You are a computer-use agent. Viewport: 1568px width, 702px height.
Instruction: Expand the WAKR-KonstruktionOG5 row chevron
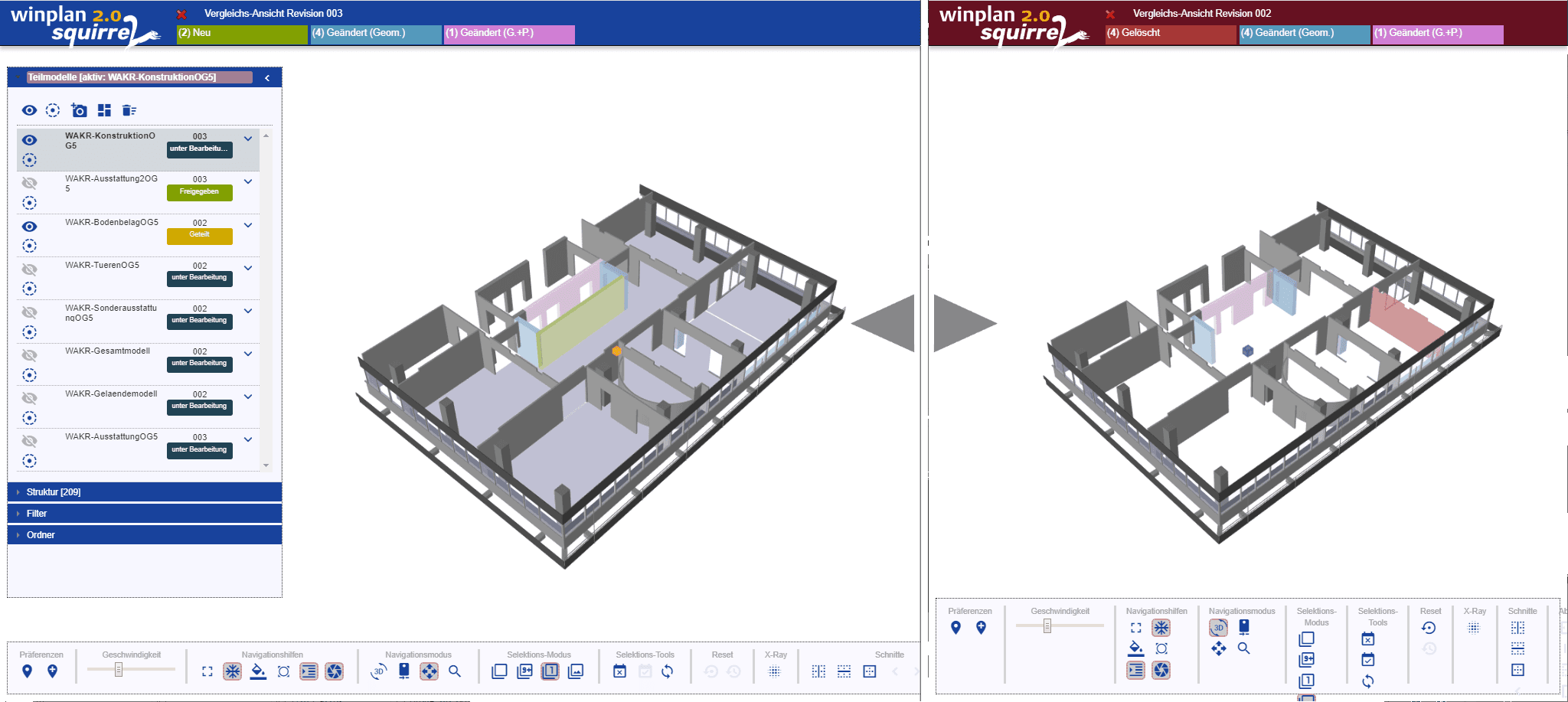tap(248, 139)
